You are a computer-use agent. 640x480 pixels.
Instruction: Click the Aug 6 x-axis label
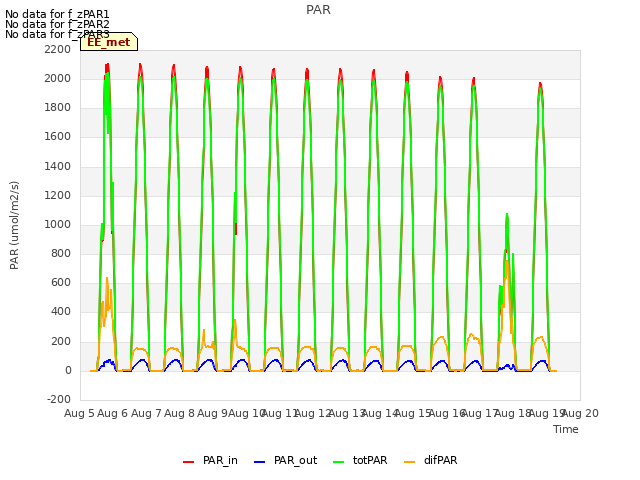[113, 413]
